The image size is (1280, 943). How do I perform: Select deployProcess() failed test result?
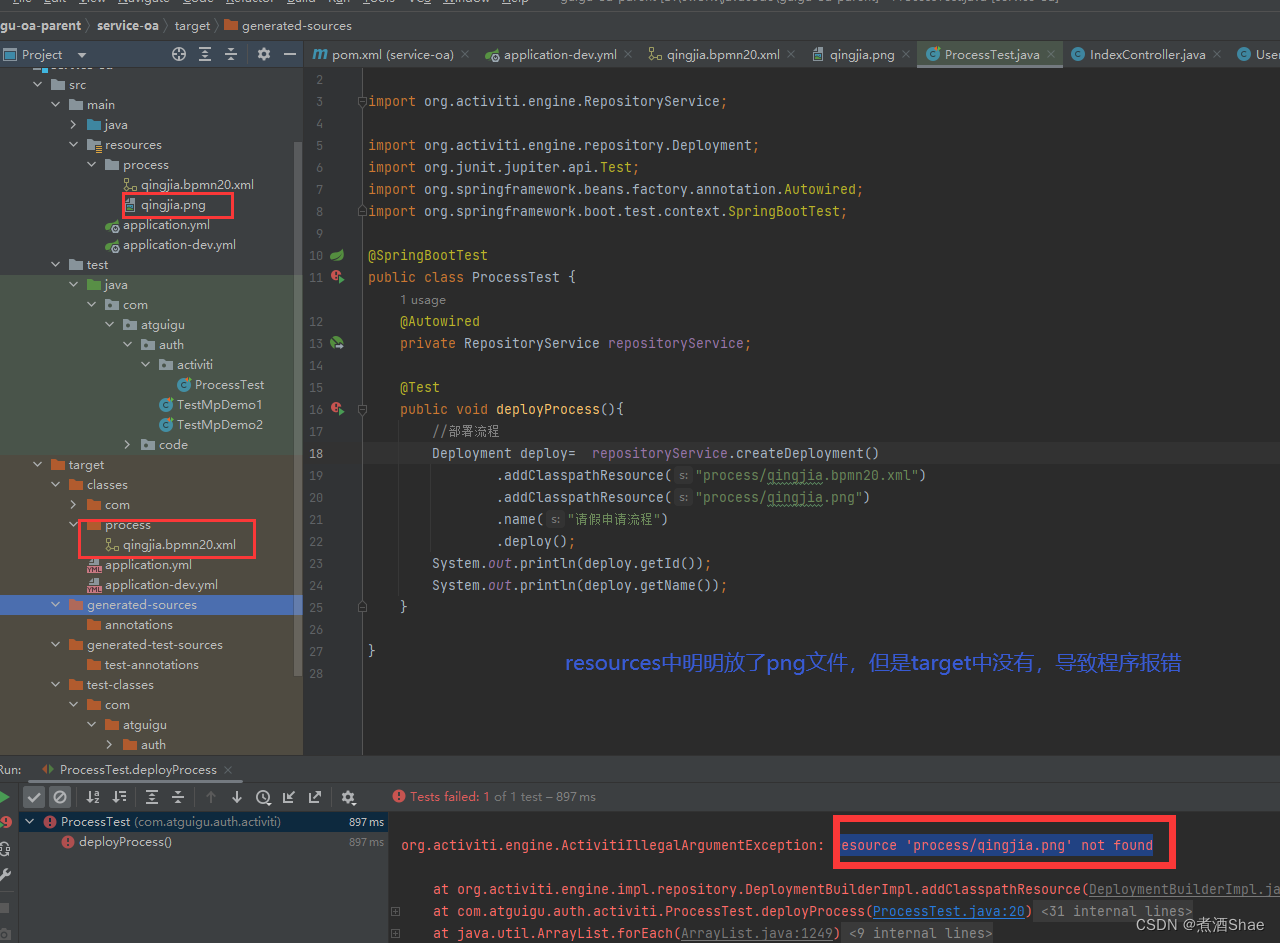click(125, 842)
